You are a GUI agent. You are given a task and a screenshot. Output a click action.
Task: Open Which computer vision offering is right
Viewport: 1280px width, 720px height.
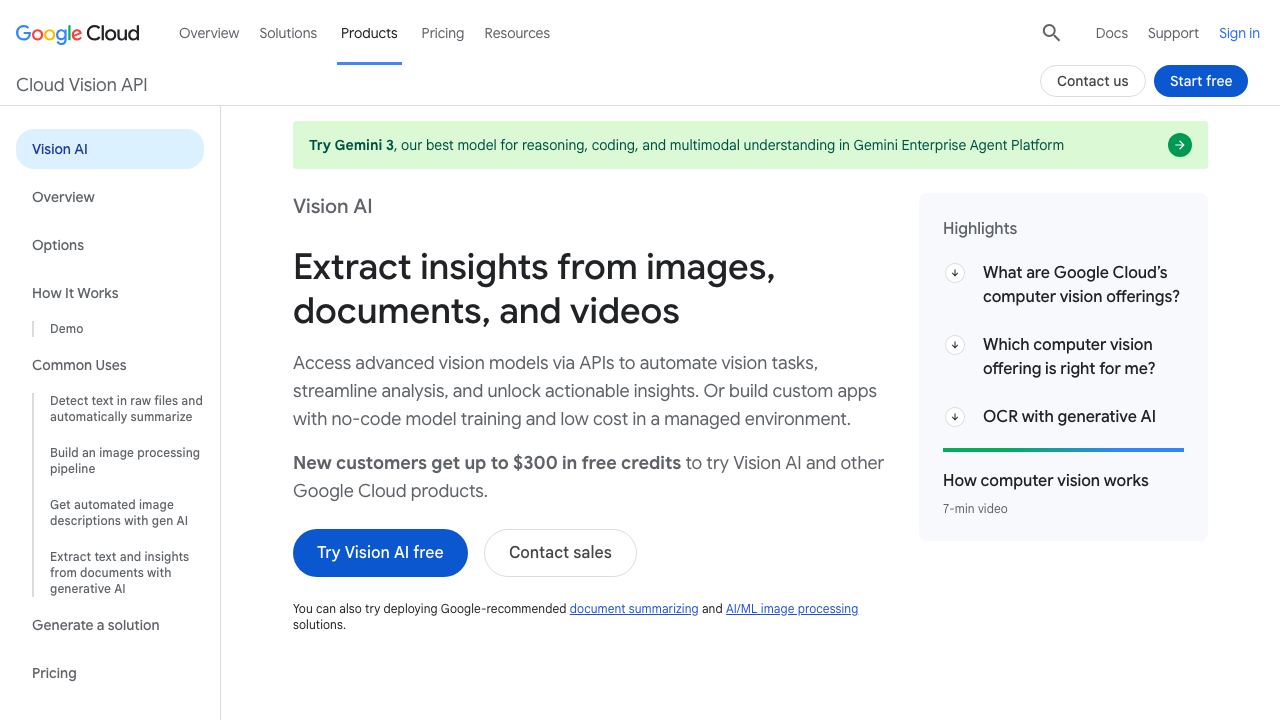coord(1069,356)
